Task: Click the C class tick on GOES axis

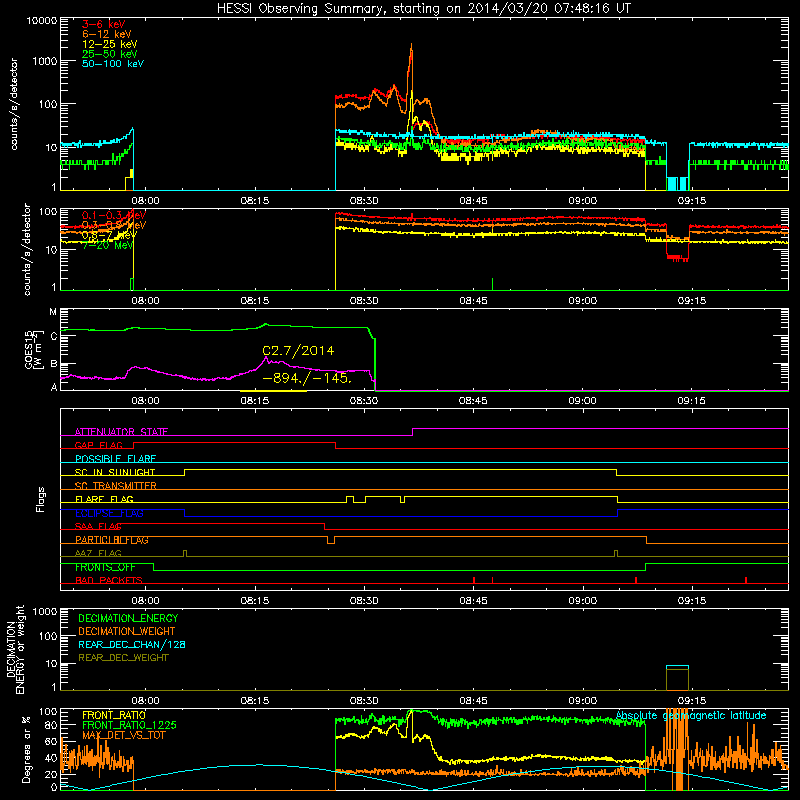Action: tap(54, 336)
